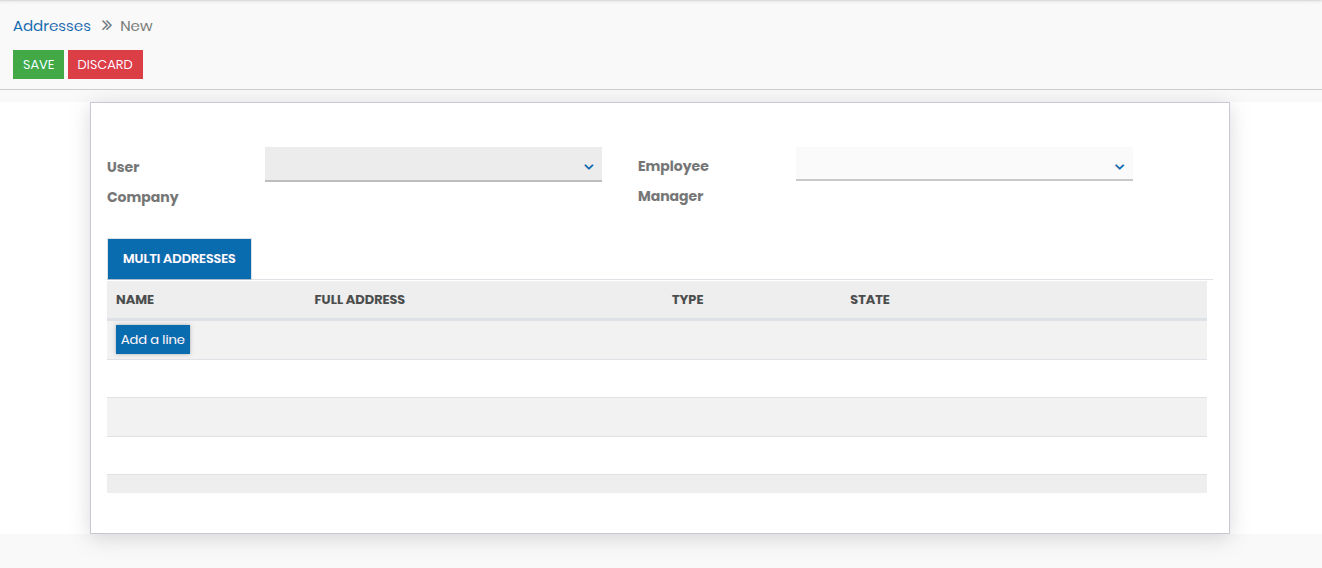Screen dimensions: 1322x568
Task: Click the breadcrumb double-chevron separator icon
Action: coord(106,26)
